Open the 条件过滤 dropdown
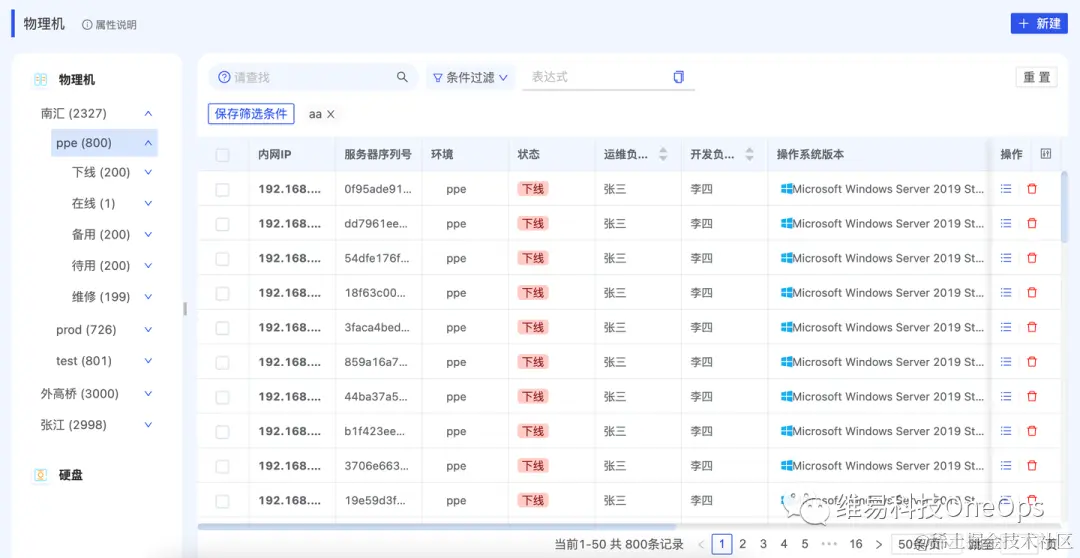This screenshot has width=1080, height=558. coord(470,78)
